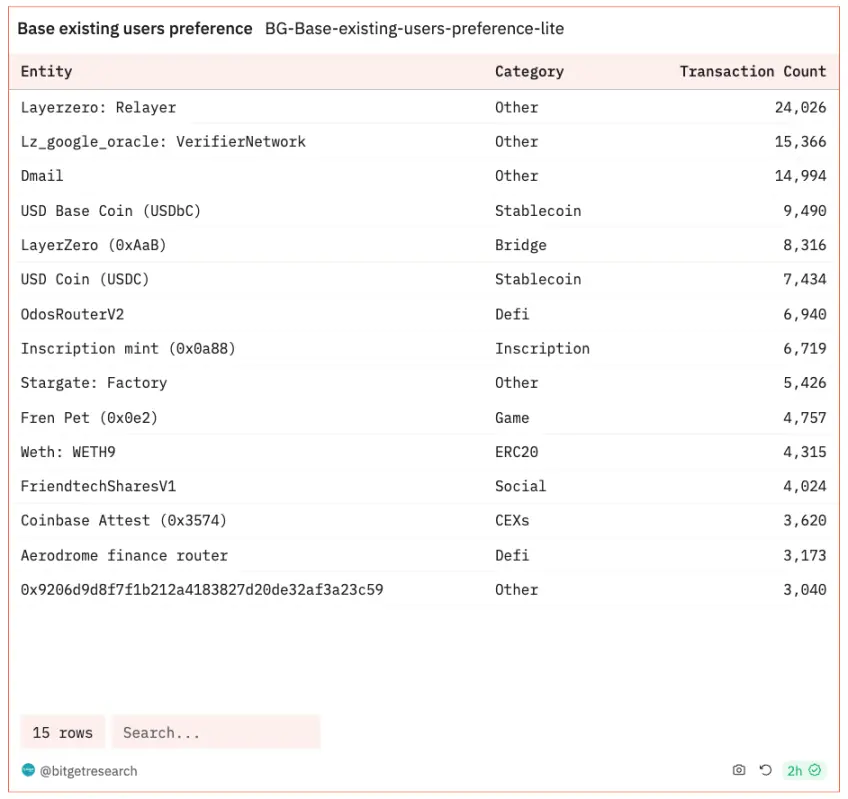The image size is (848, 799).
Task: Select the 24,026 transaction count cell
Action: click(x=800, y=107)
